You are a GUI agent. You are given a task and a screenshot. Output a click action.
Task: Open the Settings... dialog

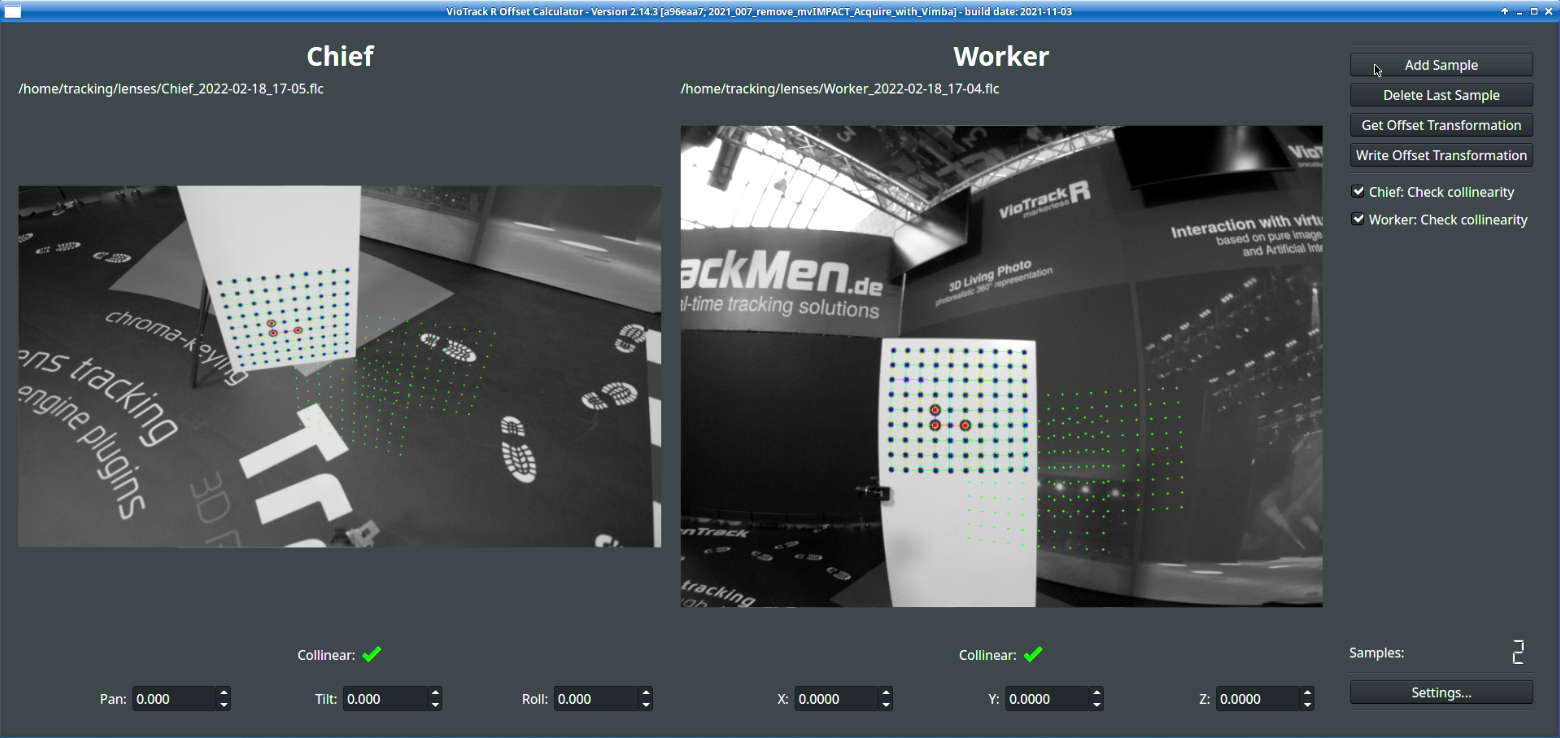pyautogui.click(x=1441, y=692)
